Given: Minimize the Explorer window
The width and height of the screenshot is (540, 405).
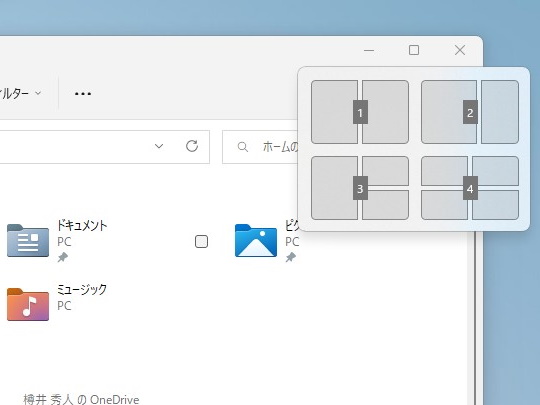Looking at the screenshot, I should tap(369, 50).
